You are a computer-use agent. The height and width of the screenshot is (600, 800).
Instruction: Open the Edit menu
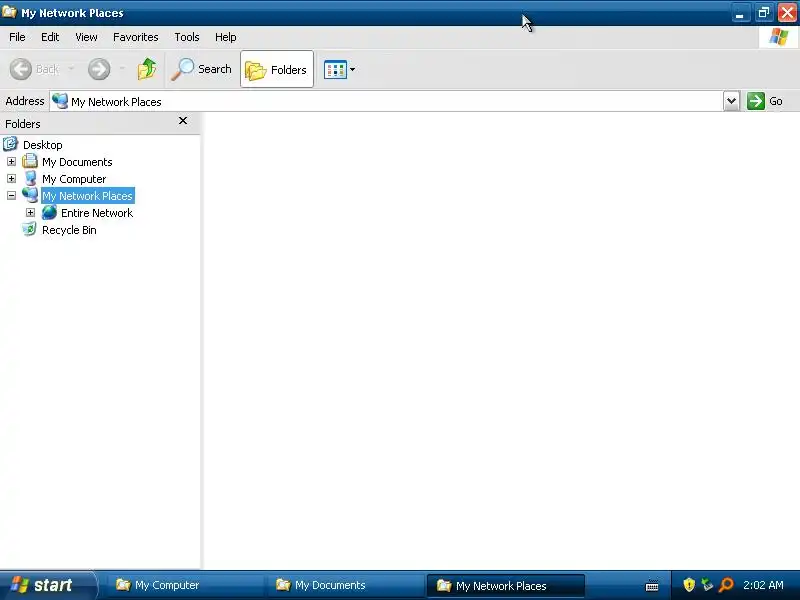click(50, 37)
